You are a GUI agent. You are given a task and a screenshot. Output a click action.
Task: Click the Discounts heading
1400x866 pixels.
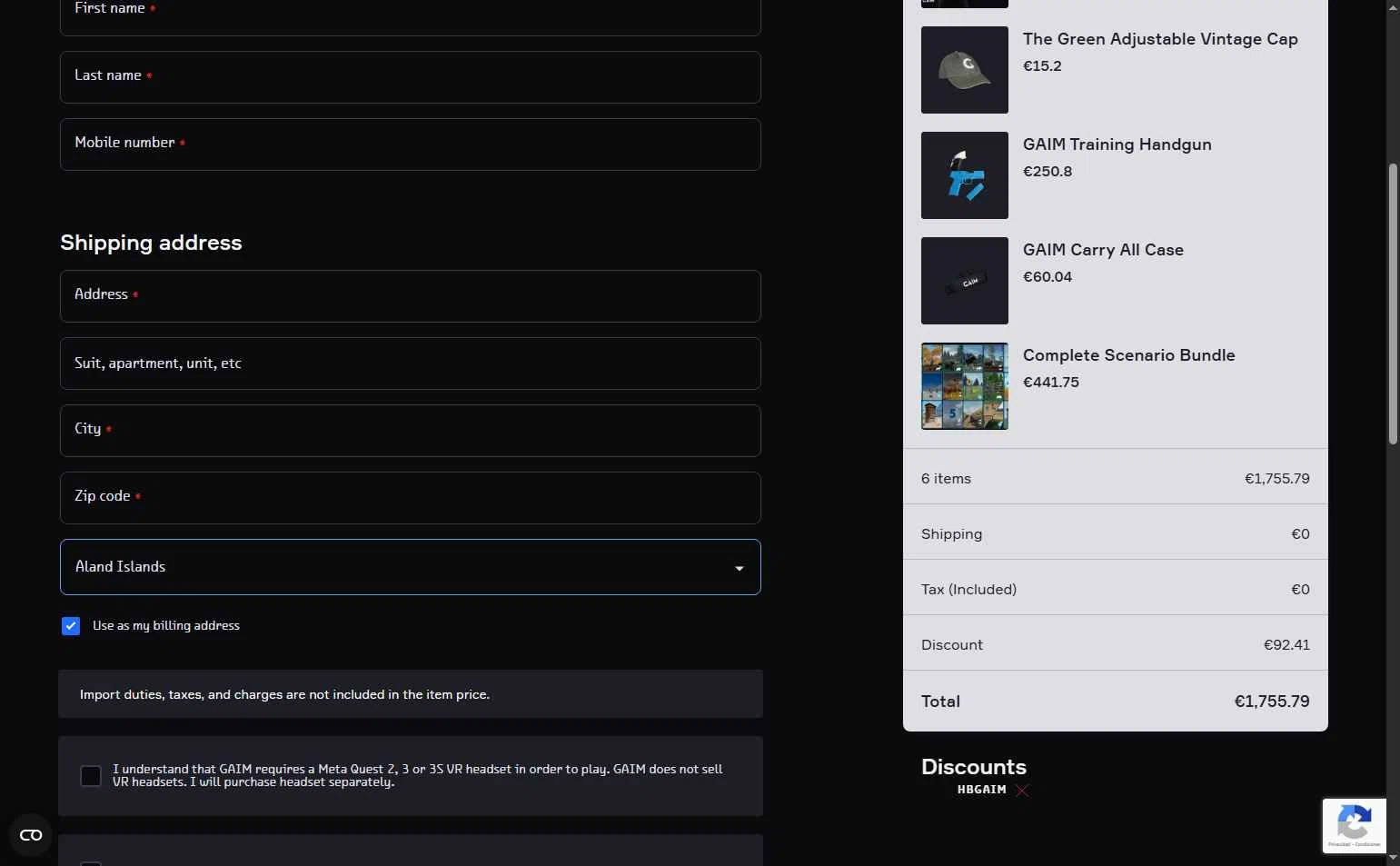(974, 767)
